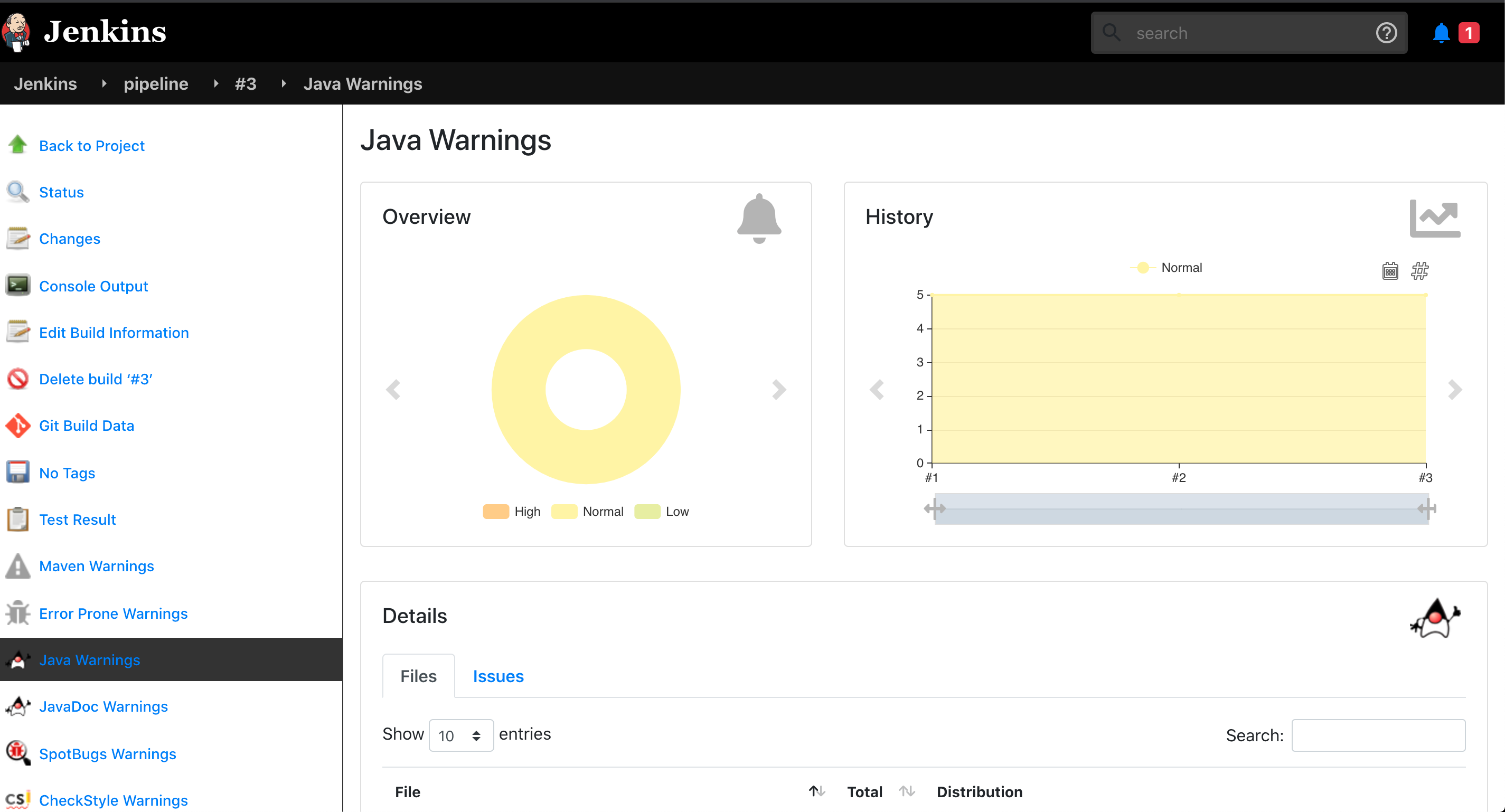Toggle the Low legend in the Overview chart
Image resolution: width=1505 pixels, height=812 pixels.
[x=662, y=511]
